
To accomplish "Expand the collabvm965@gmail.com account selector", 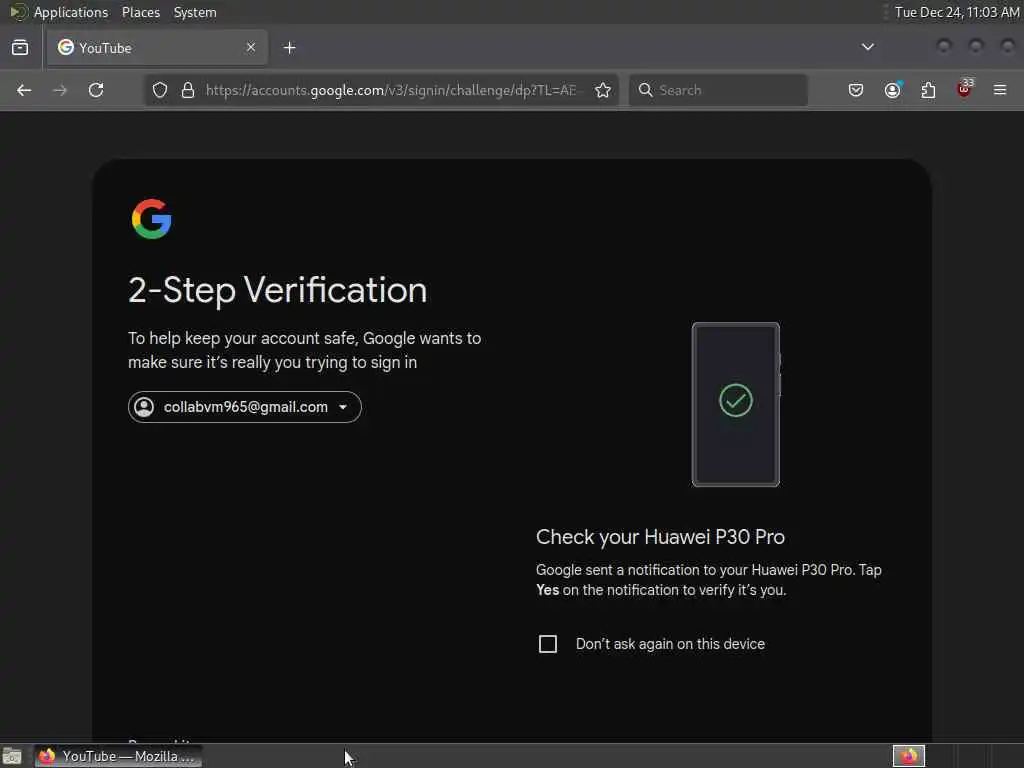I will point(244,407).
